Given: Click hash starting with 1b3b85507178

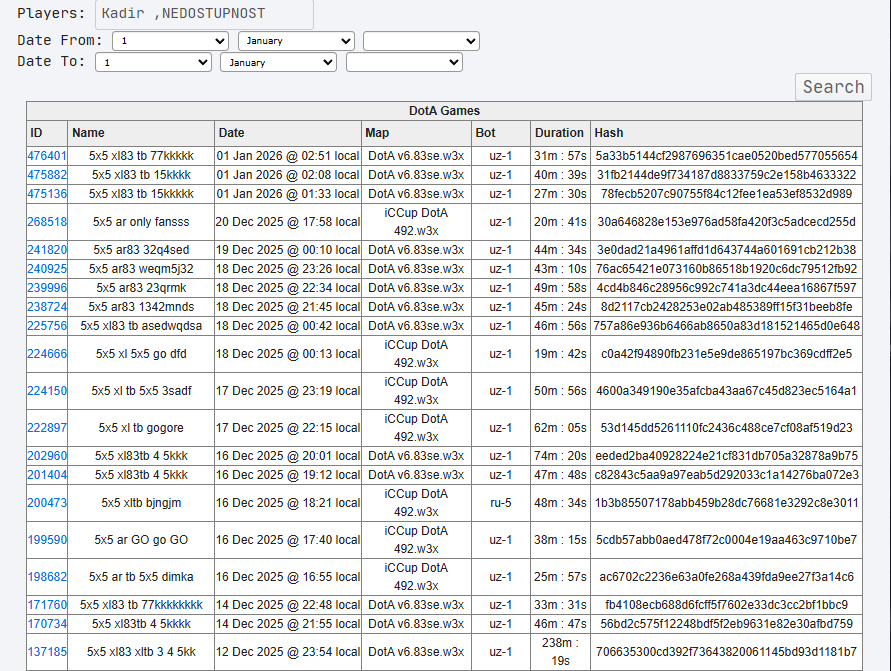Looking at the screenshot, I should (x=726, y=503).
